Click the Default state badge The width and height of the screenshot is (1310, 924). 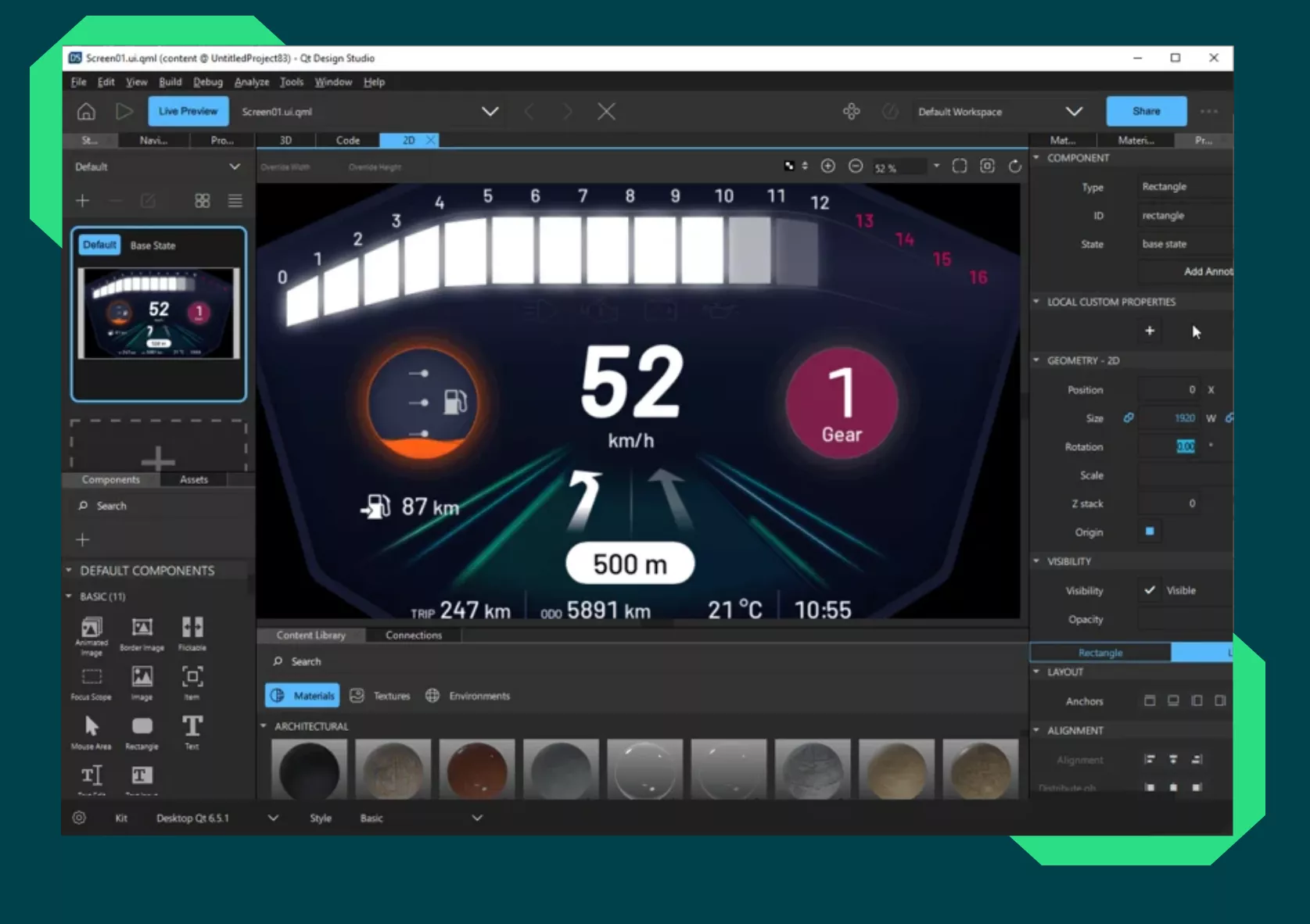(x=99, y=245)
